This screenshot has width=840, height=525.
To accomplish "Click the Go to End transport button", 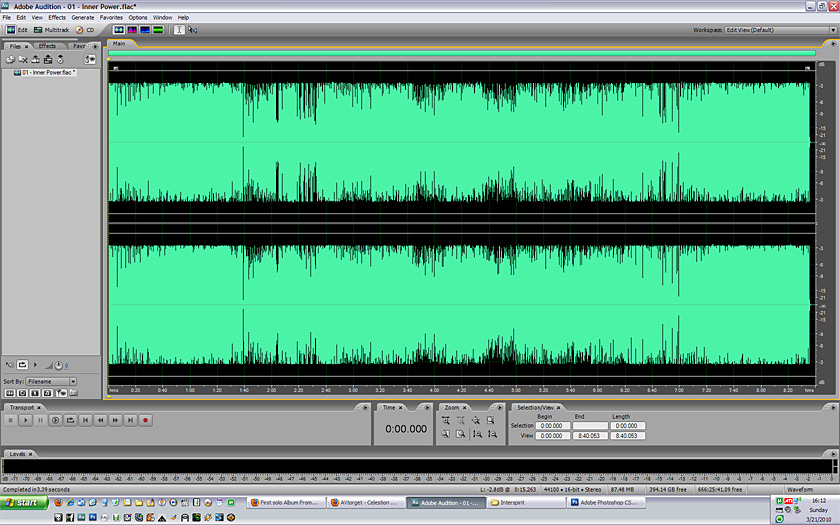I will [x=130, y=420].
